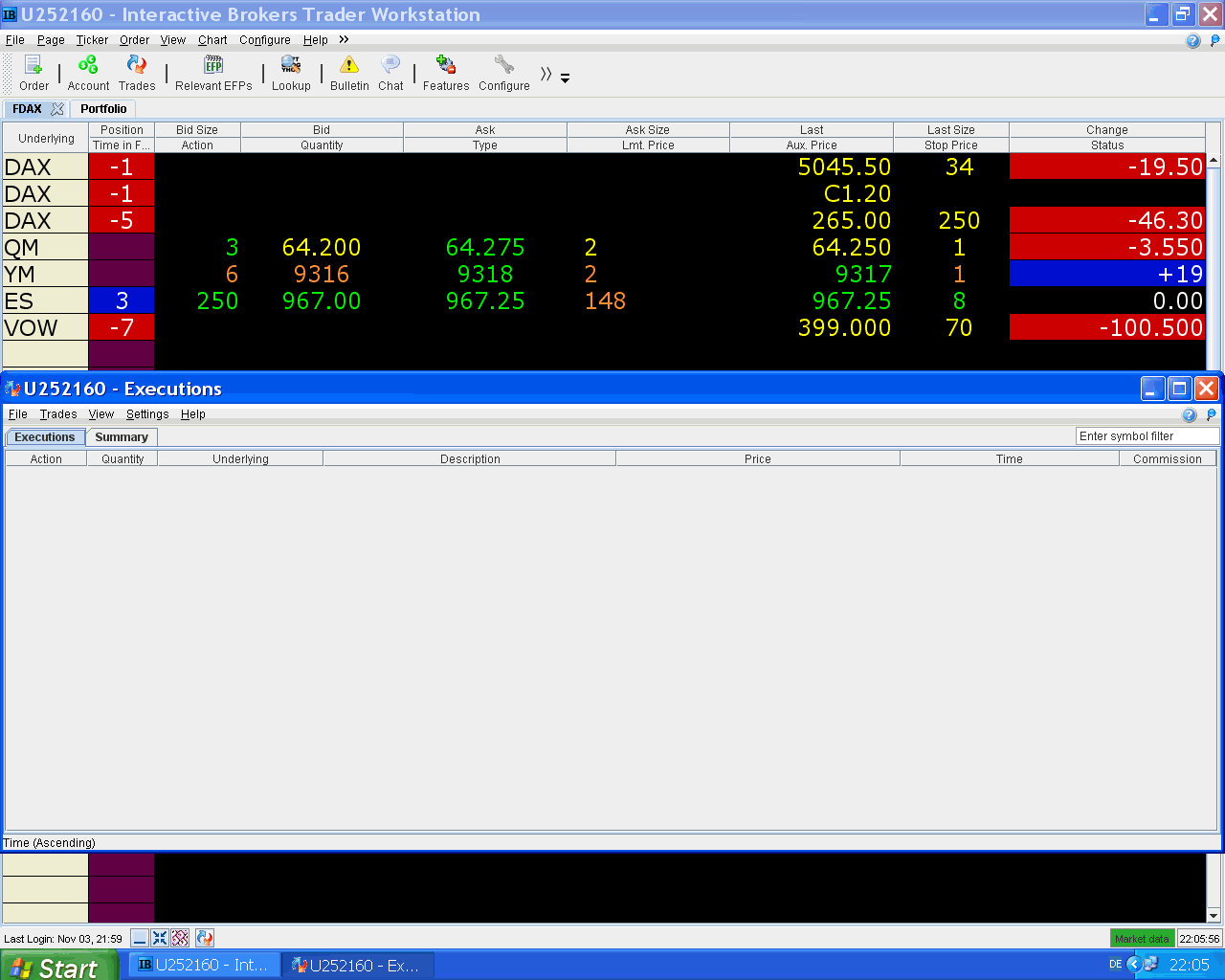Click the Market data status indicator
This screenshot has height=980, width=1225.
coord(1142,939)
